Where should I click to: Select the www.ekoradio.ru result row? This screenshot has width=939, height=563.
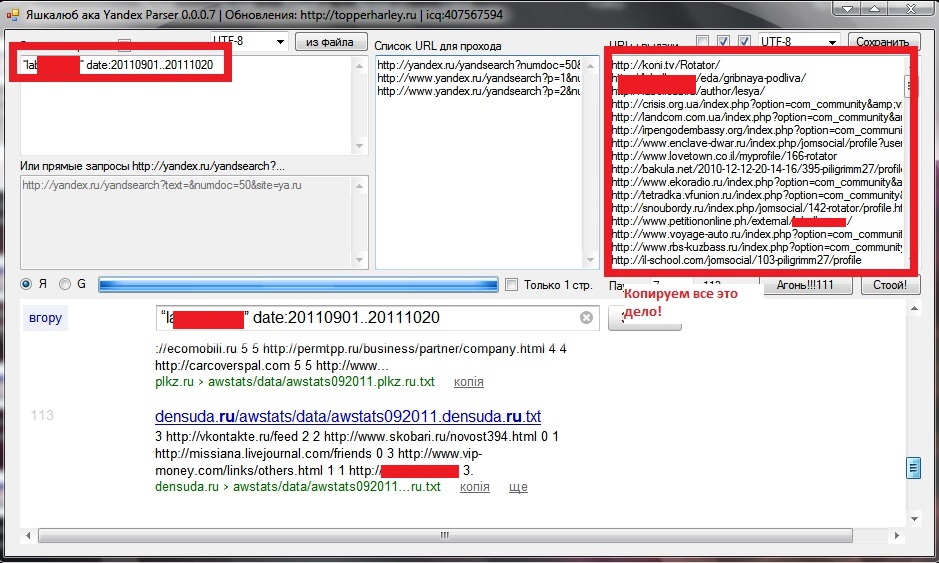(757, 182)
